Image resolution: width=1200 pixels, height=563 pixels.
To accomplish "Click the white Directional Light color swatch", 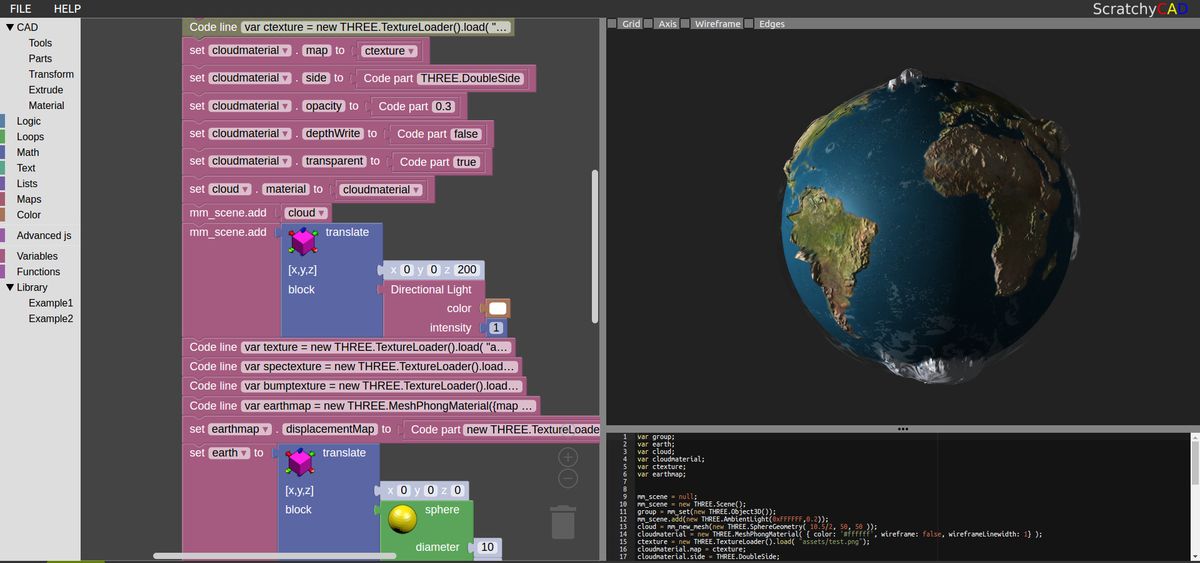I will [x=497, y=308].
